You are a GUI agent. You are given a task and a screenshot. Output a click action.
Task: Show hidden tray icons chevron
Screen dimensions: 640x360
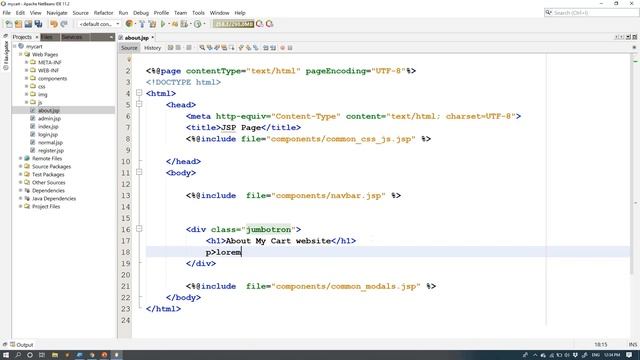535,355
